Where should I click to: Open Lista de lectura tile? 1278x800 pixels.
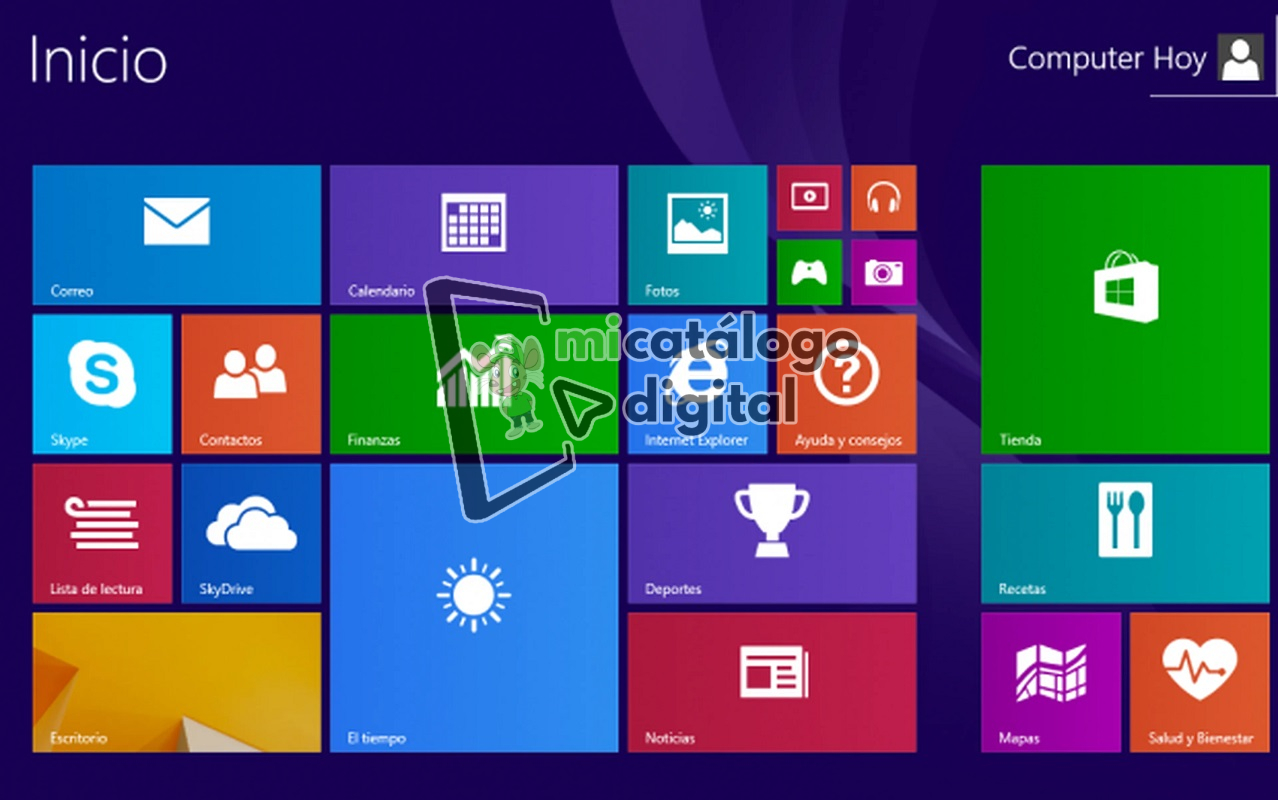[x=102, y=533]
